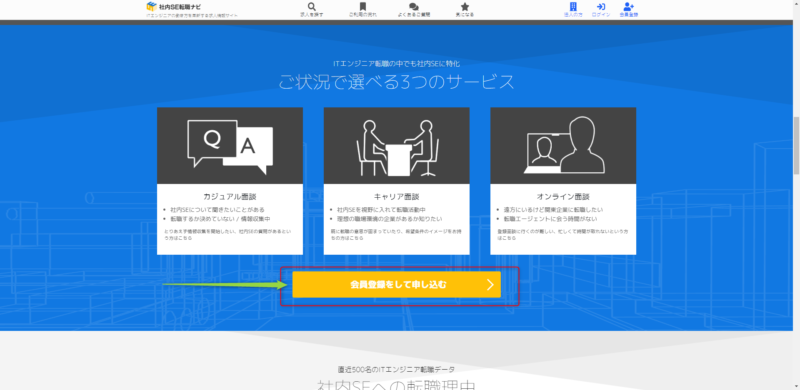Click the page vertical scrollbar thumb
This screenshot has height=390, width=800.
[x=796, y=145]
